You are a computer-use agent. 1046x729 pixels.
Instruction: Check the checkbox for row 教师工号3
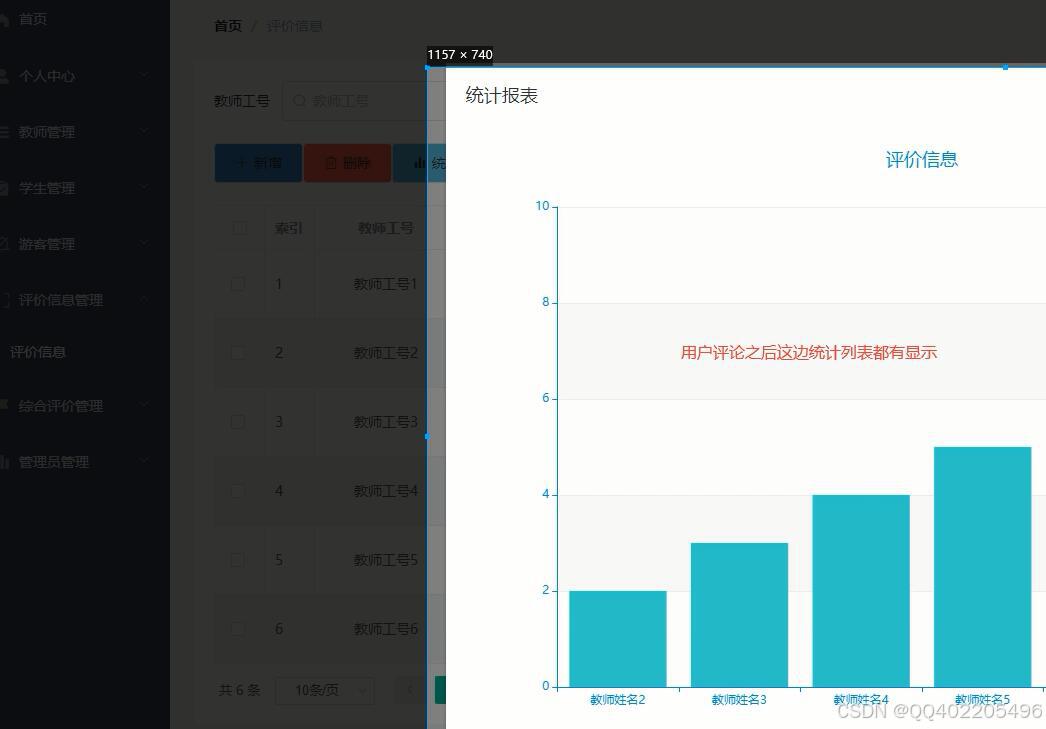tap(239, 421)
